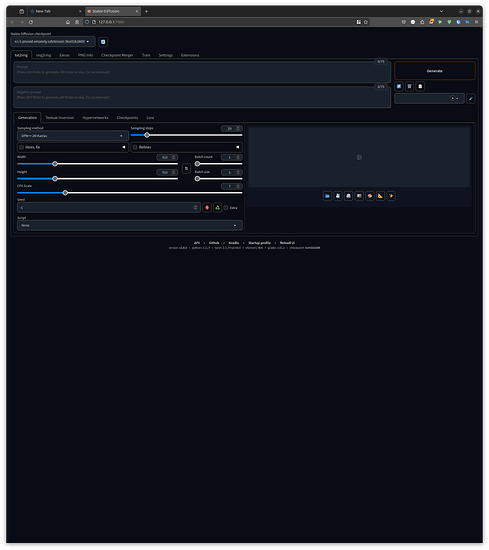Refresh the Stable Diffusion checkpoint list
Viewport: 489px width, 550px height.
[103, 42]
